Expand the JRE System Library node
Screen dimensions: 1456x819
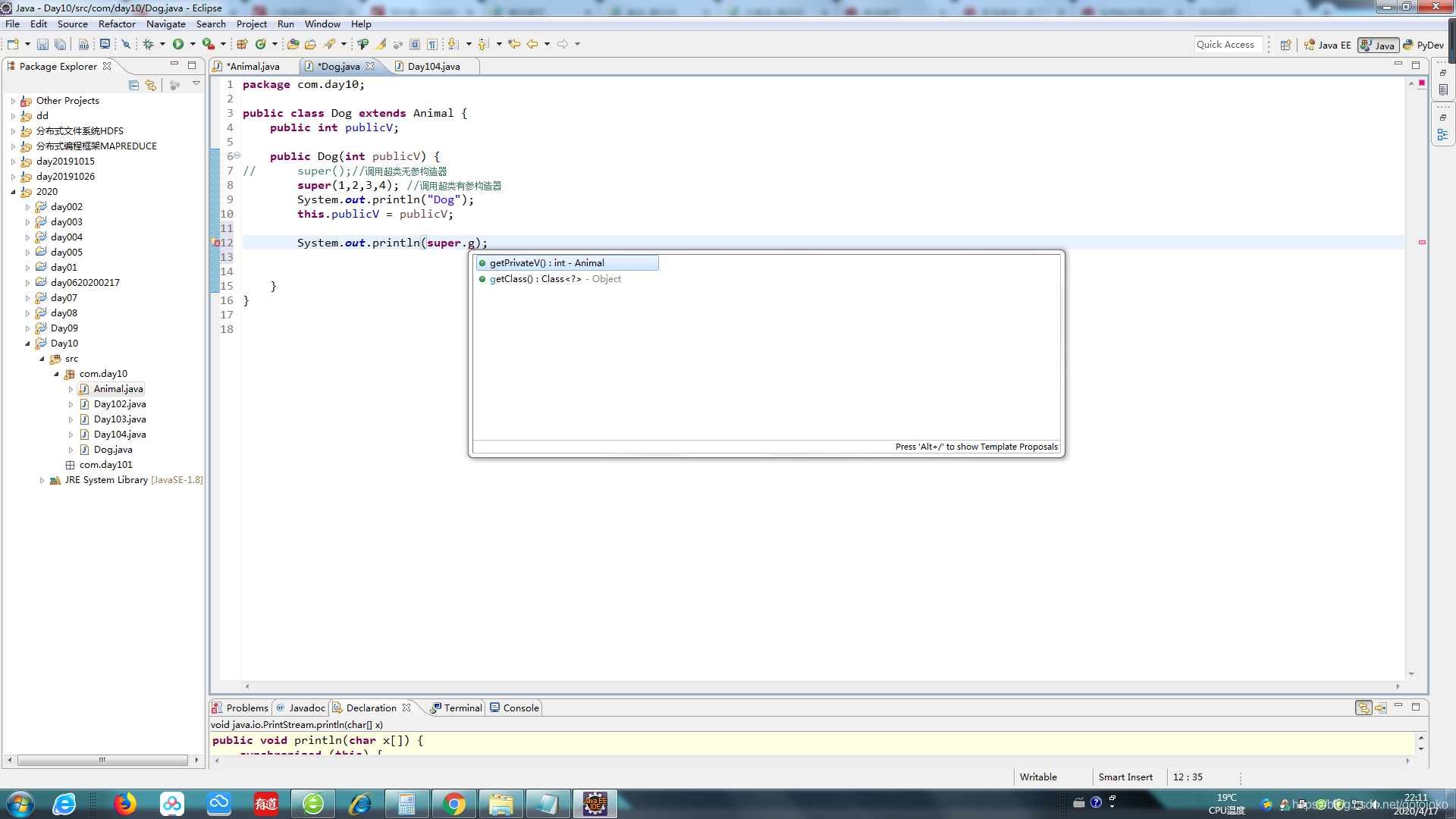point(42,480)
